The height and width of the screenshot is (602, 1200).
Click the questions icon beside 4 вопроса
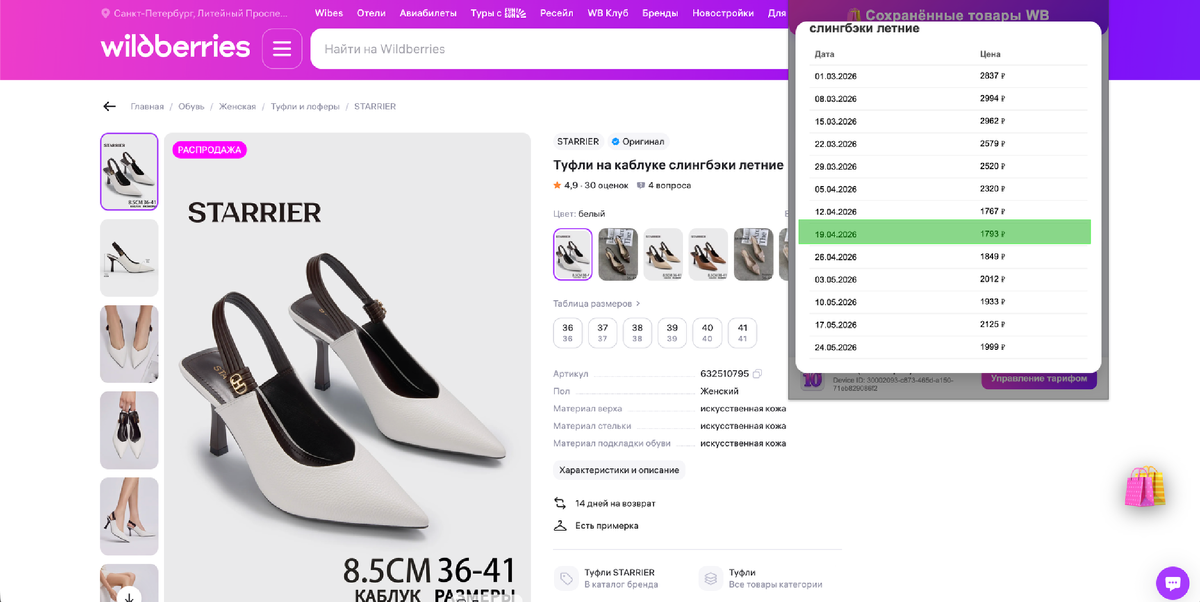[x=641, y=185]
